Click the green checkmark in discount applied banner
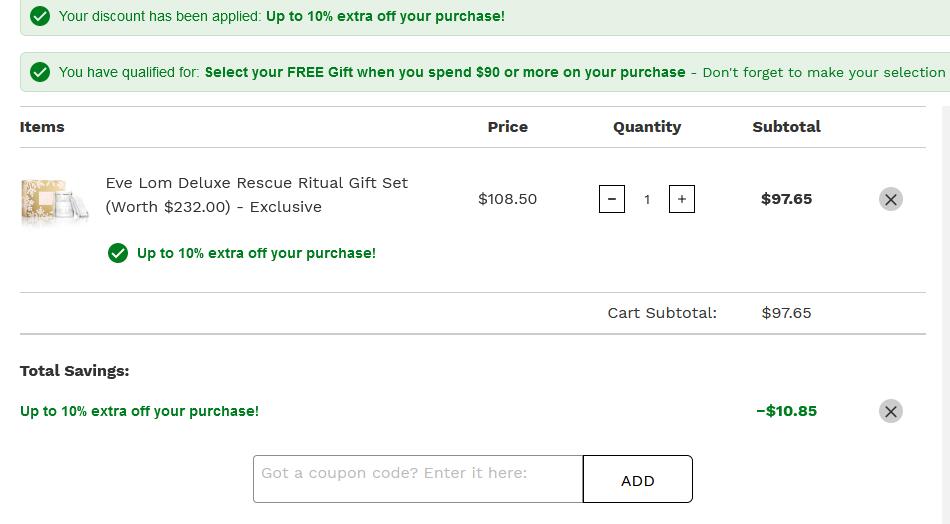The height and width of the screenshot is (524, 950). coord(40,16)
